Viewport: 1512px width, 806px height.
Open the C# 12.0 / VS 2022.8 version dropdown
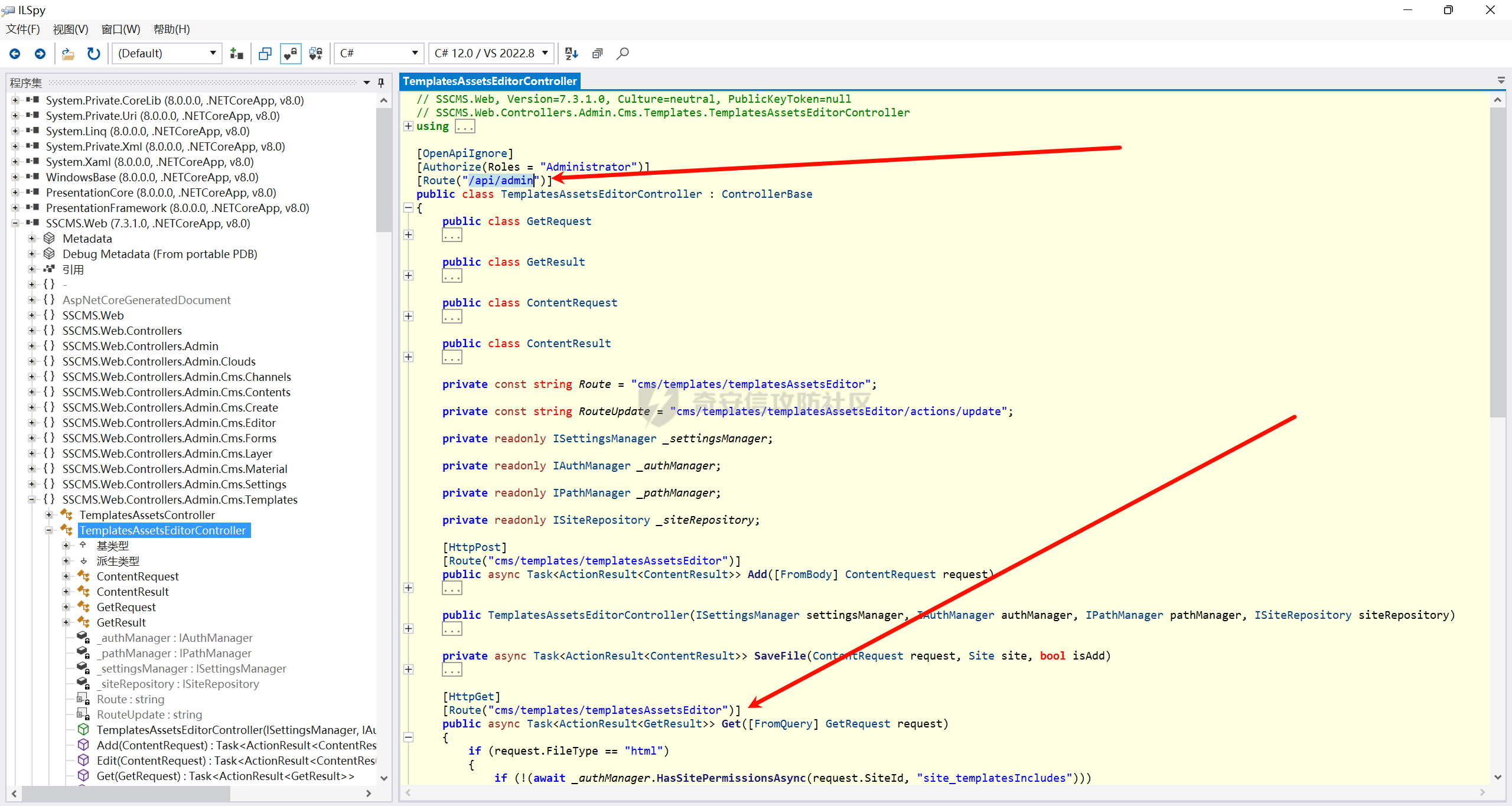tap(491, 54)
